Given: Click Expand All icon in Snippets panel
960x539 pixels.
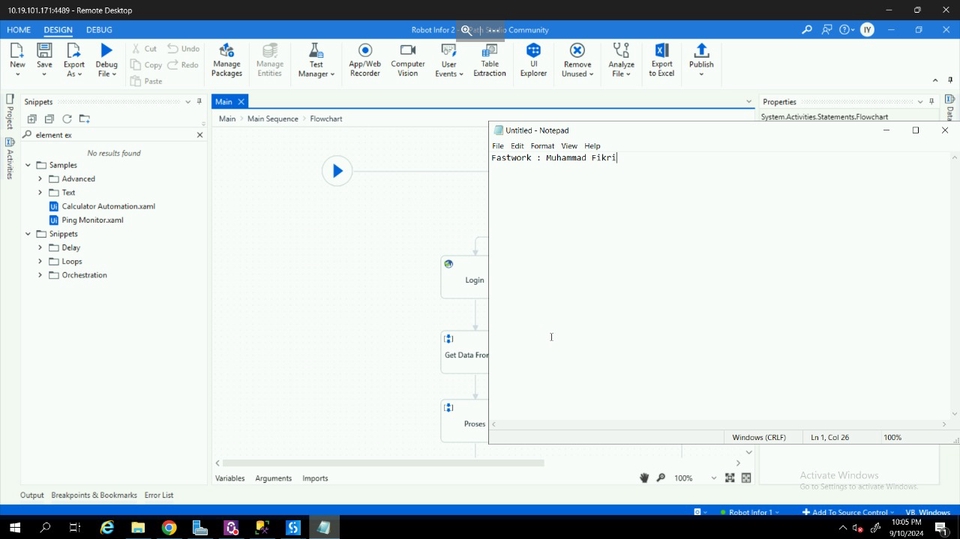Looking at the screenshot, I should pyautogui.click(x=32, y=119).
